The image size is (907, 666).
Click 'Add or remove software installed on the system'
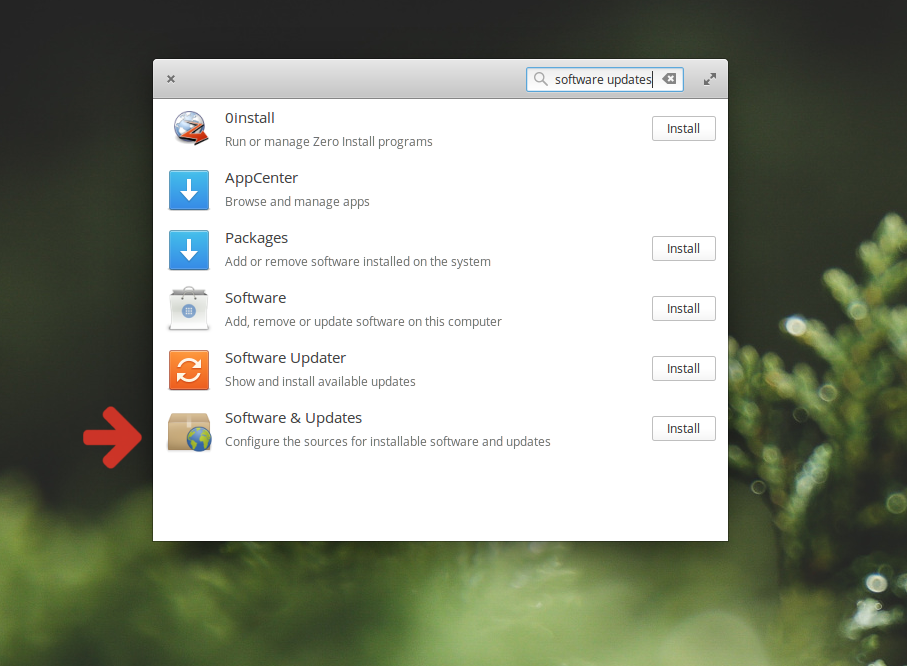(357, 262)
